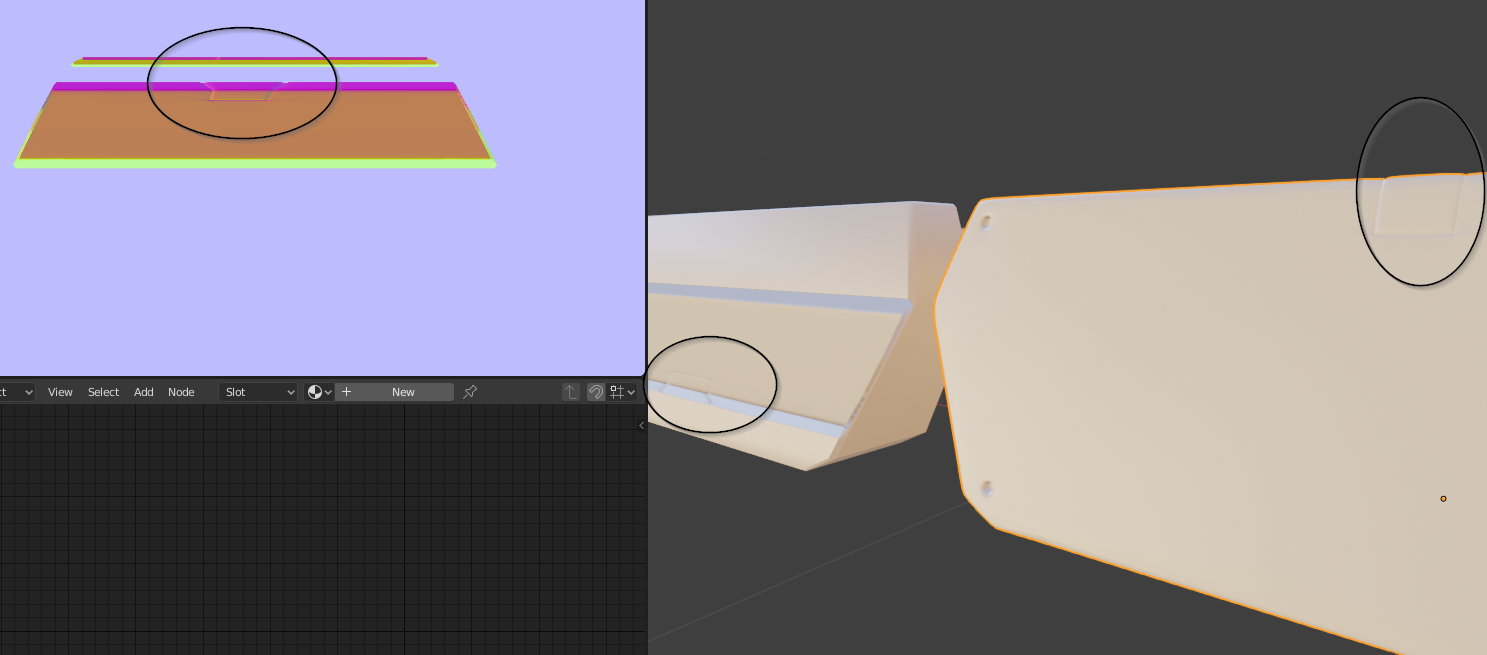Open the Add menu in the Shader Editor
Viewport: 1487px width, 655px height.
click(143, 392)
